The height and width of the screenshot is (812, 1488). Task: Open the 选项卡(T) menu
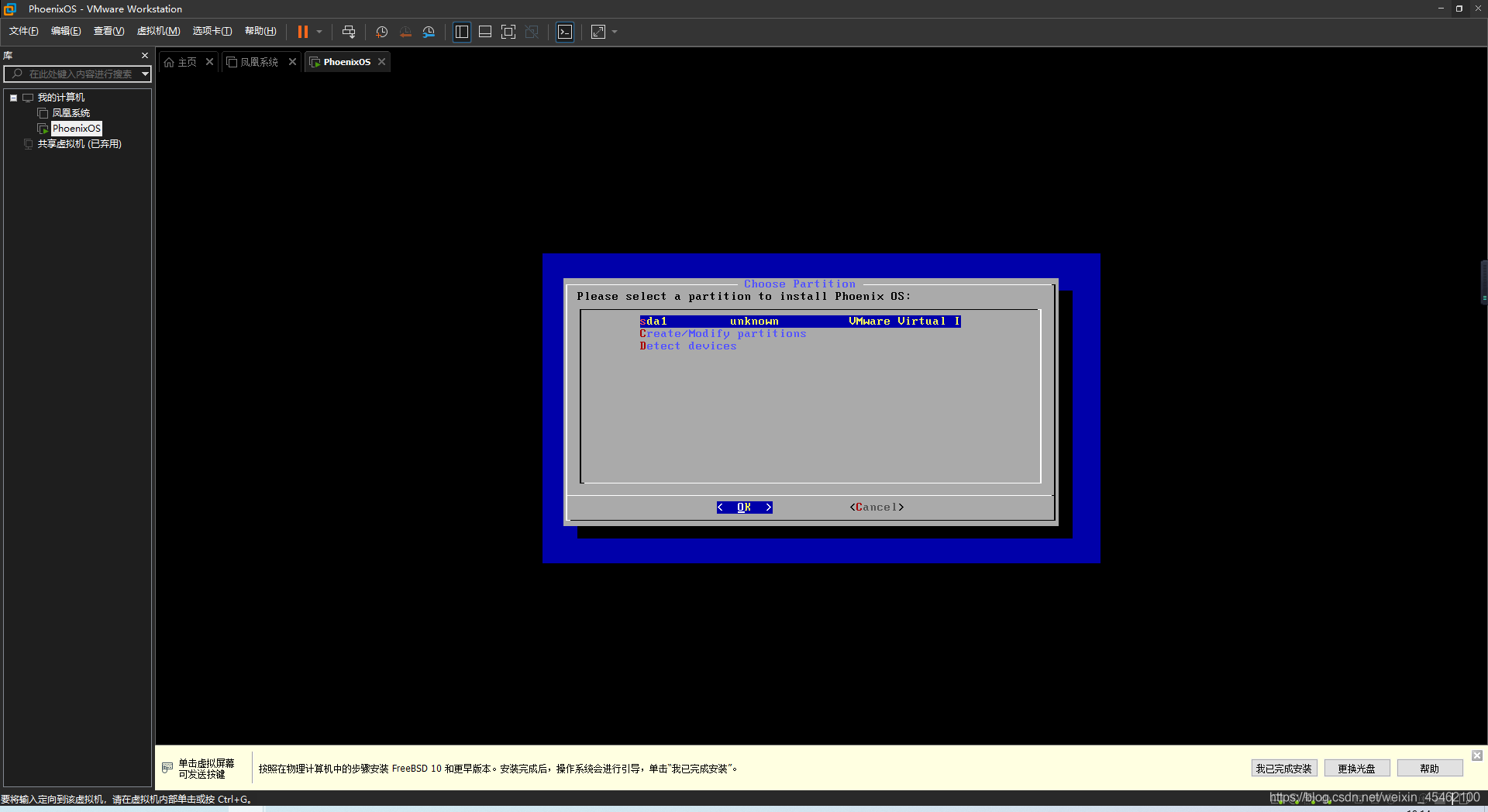(212, 31)
